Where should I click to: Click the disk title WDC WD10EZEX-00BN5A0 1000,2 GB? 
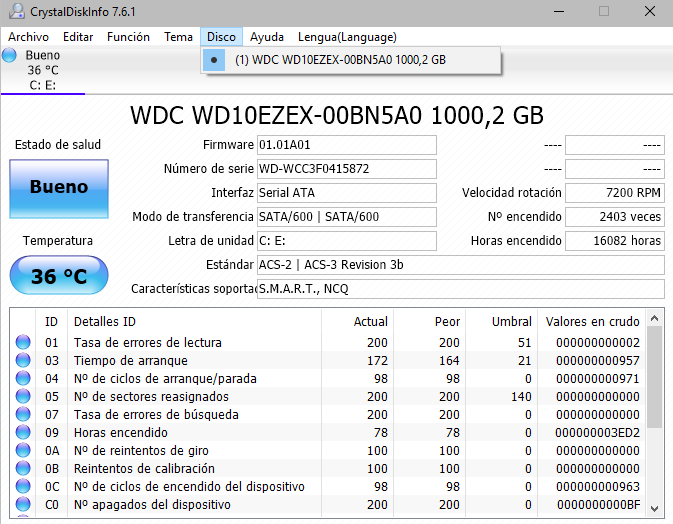337,115
